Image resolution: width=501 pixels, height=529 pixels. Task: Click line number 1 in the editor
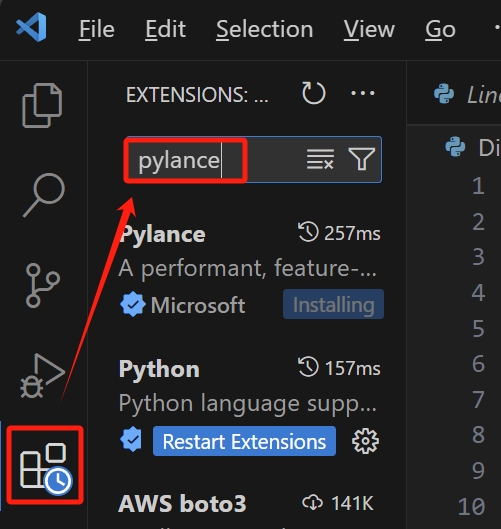click(x=478, y=186)
